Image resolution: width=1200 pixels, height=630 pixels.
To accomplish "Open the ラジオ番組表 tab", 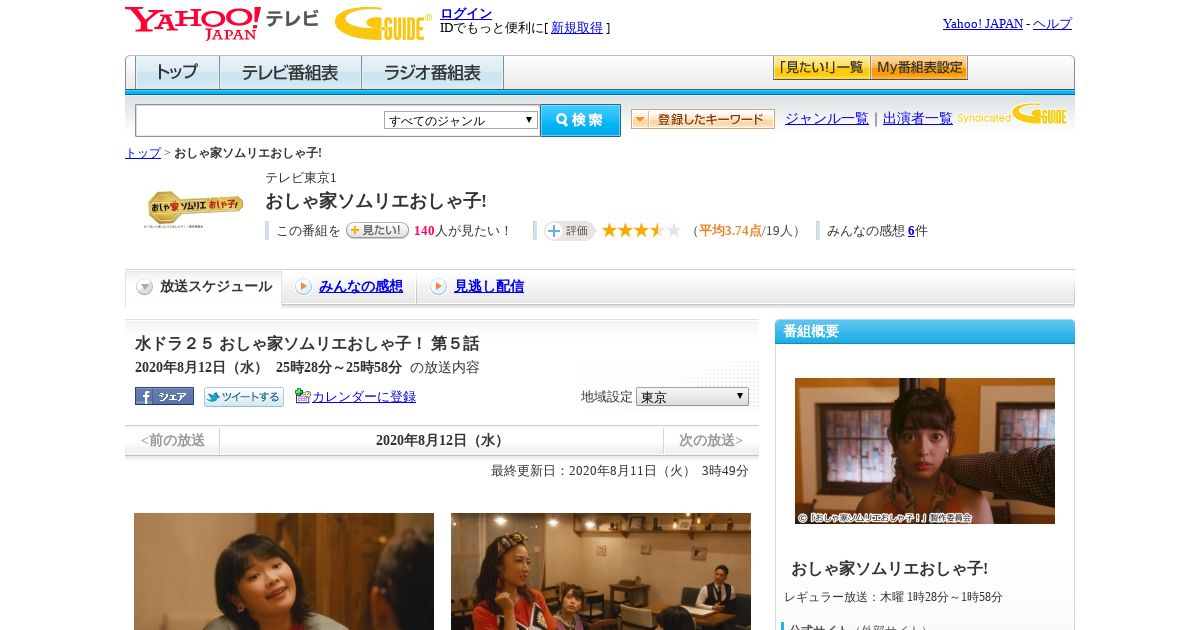I will (x=432, y=73).
